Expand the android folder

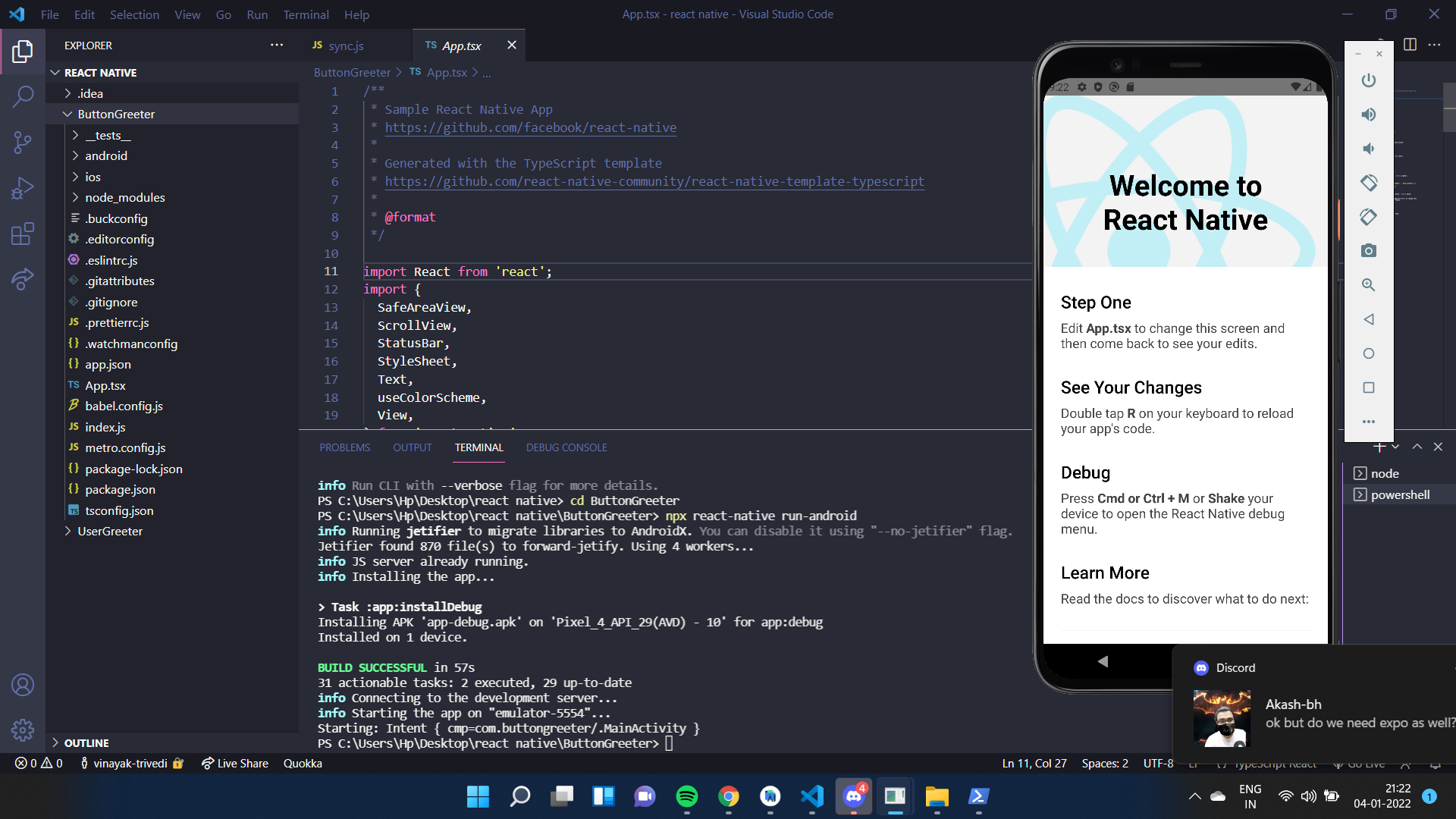click(172, 155)
